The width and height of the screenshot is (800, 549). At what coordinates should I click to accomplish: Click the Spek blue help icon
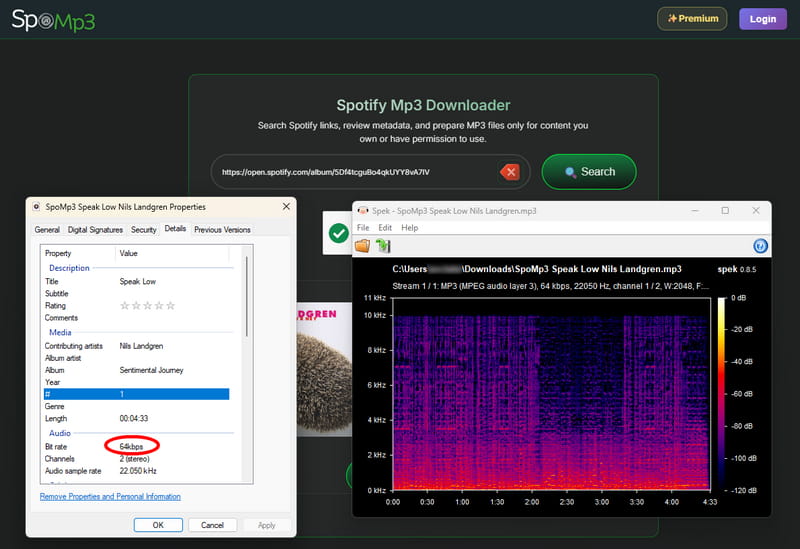point(760,246)
